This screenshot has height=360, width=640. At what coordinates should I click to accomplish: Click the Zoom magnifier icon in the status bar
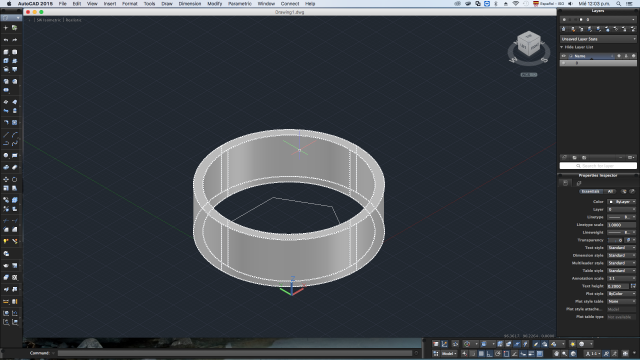pyautogui.click(x=564, y=353)
